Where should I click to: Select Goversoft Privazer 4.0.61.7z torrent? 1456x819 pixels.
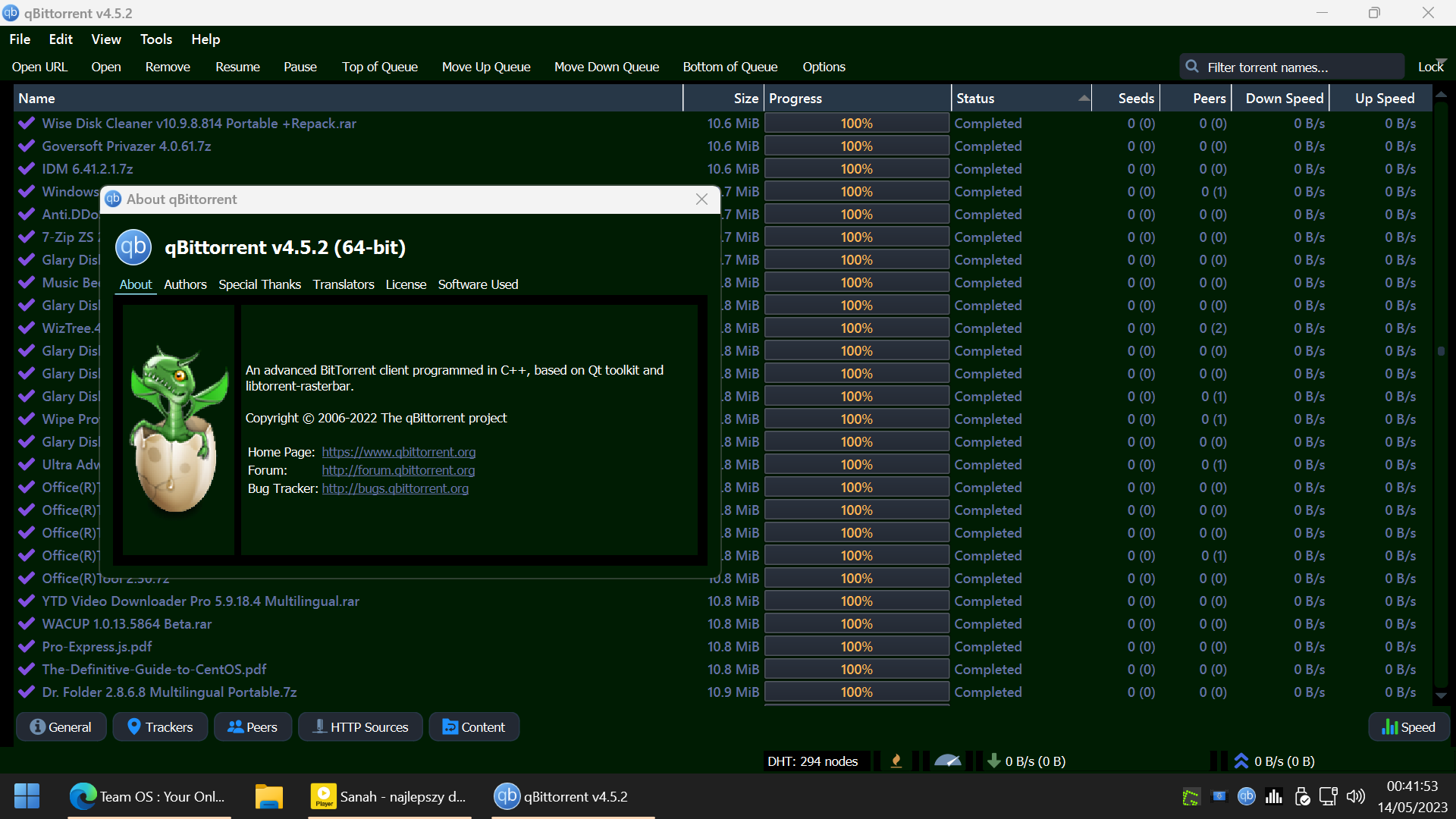tap(723, 146)
